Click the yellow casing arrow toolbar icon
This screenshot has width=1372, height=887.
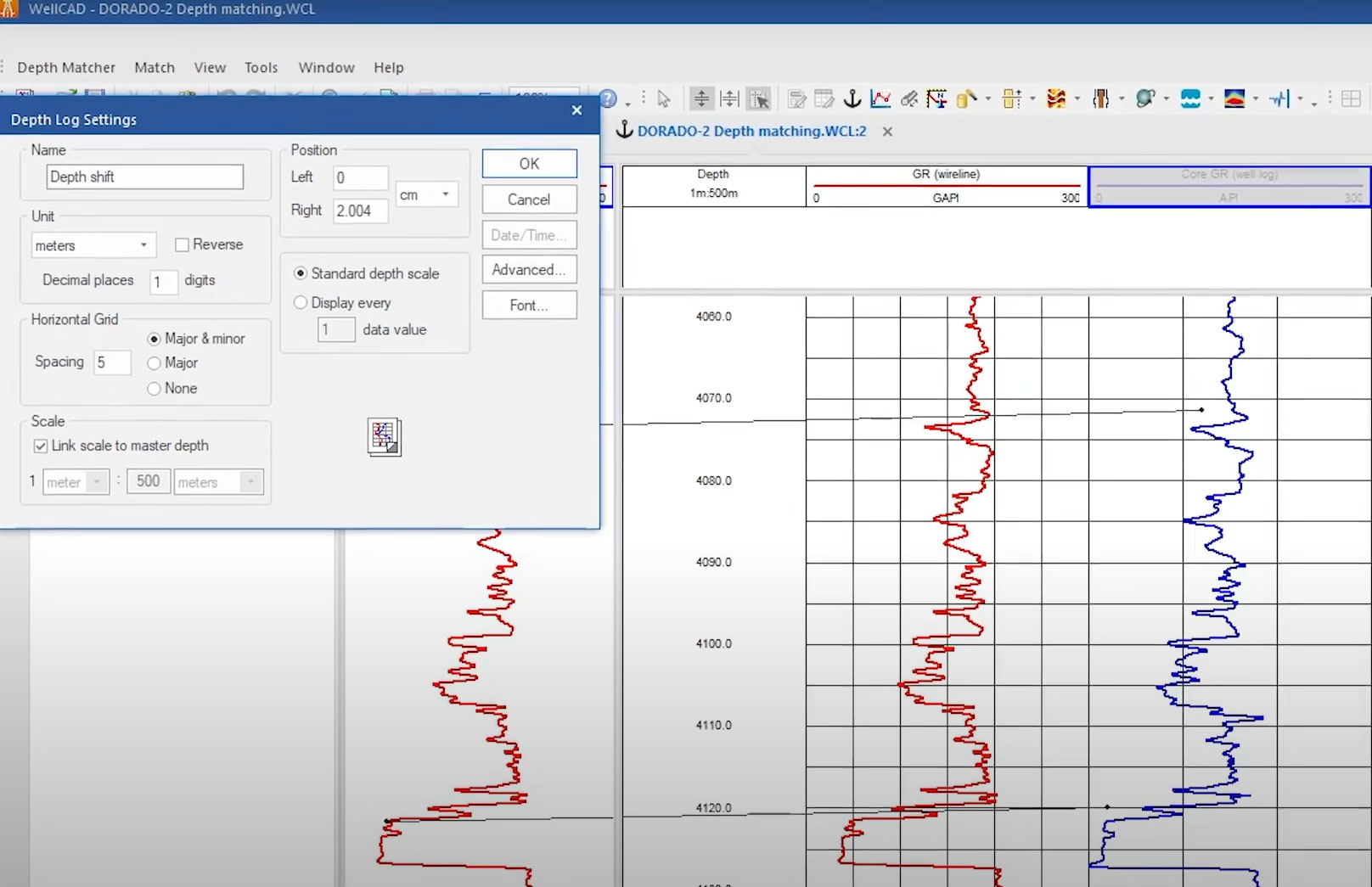coord(1012,99)
